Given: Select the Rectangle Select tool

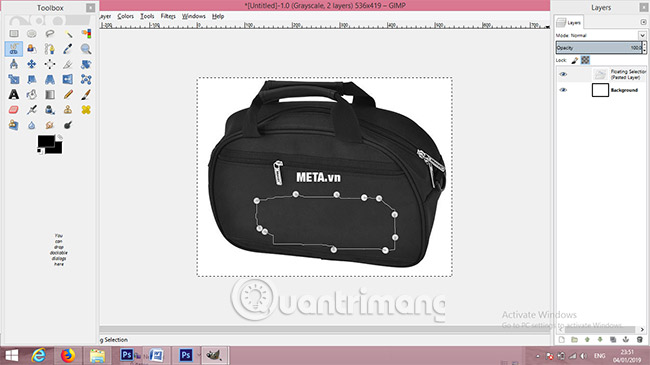Looking at the screenshot, I should tap(14, 34).
